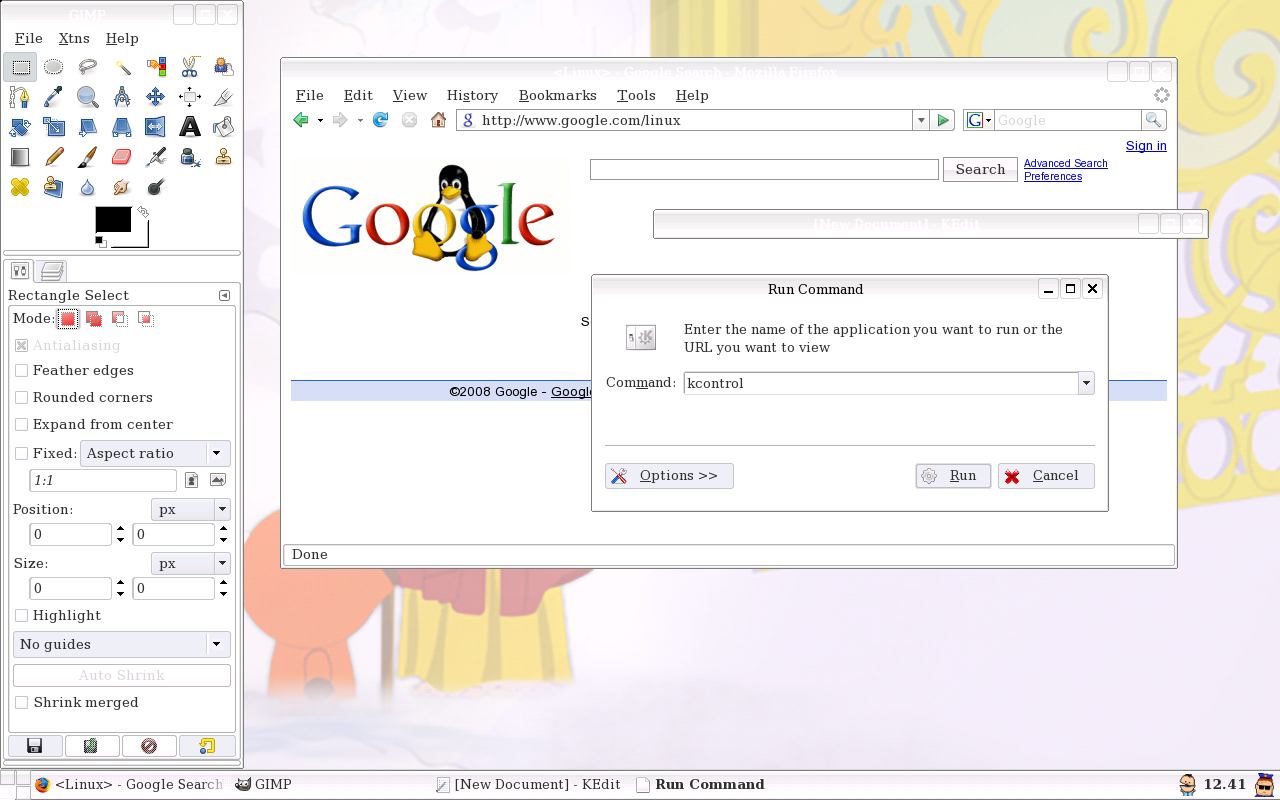This screenshot has height=800, width=1280.
Task: Set selection mode to Subtract from selection
Action: coord(120,319)
